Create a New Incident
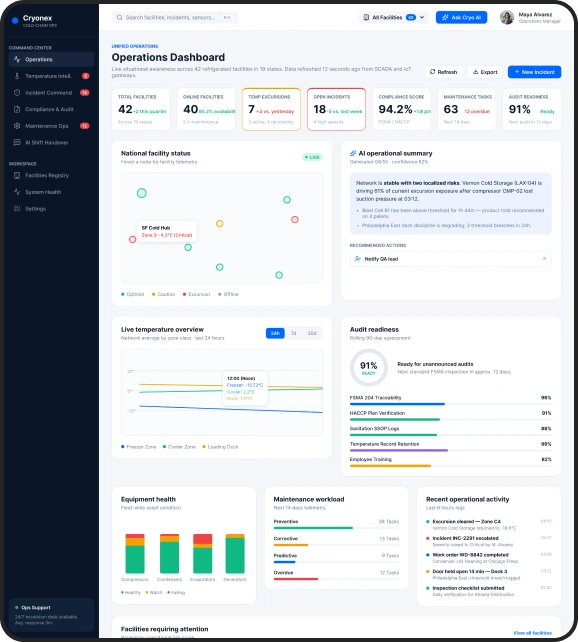 pyautogui.click(x=534, y=72)
